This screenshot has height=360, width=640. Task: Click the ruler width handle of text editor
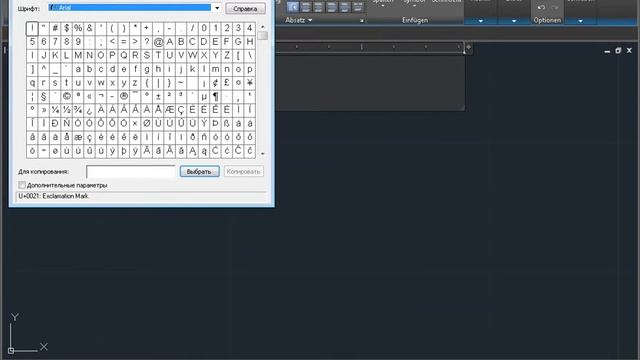pyautogui.click(x=469, y=48)
